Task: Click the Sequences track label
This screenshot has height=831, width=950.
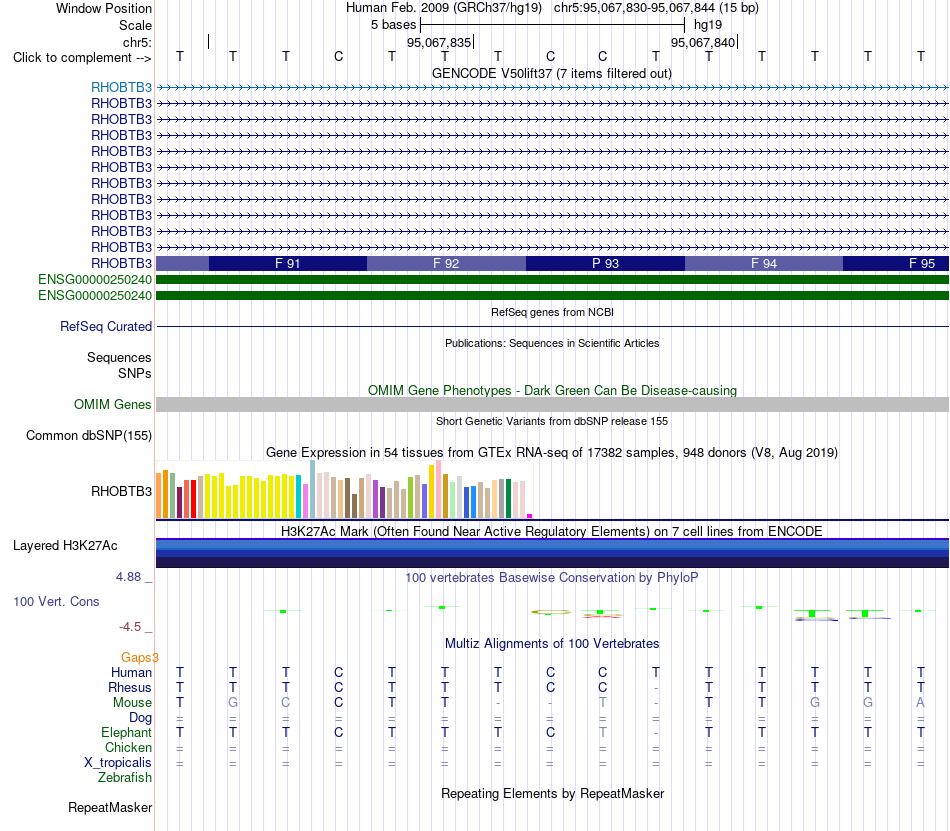Action: click(119, 357)
